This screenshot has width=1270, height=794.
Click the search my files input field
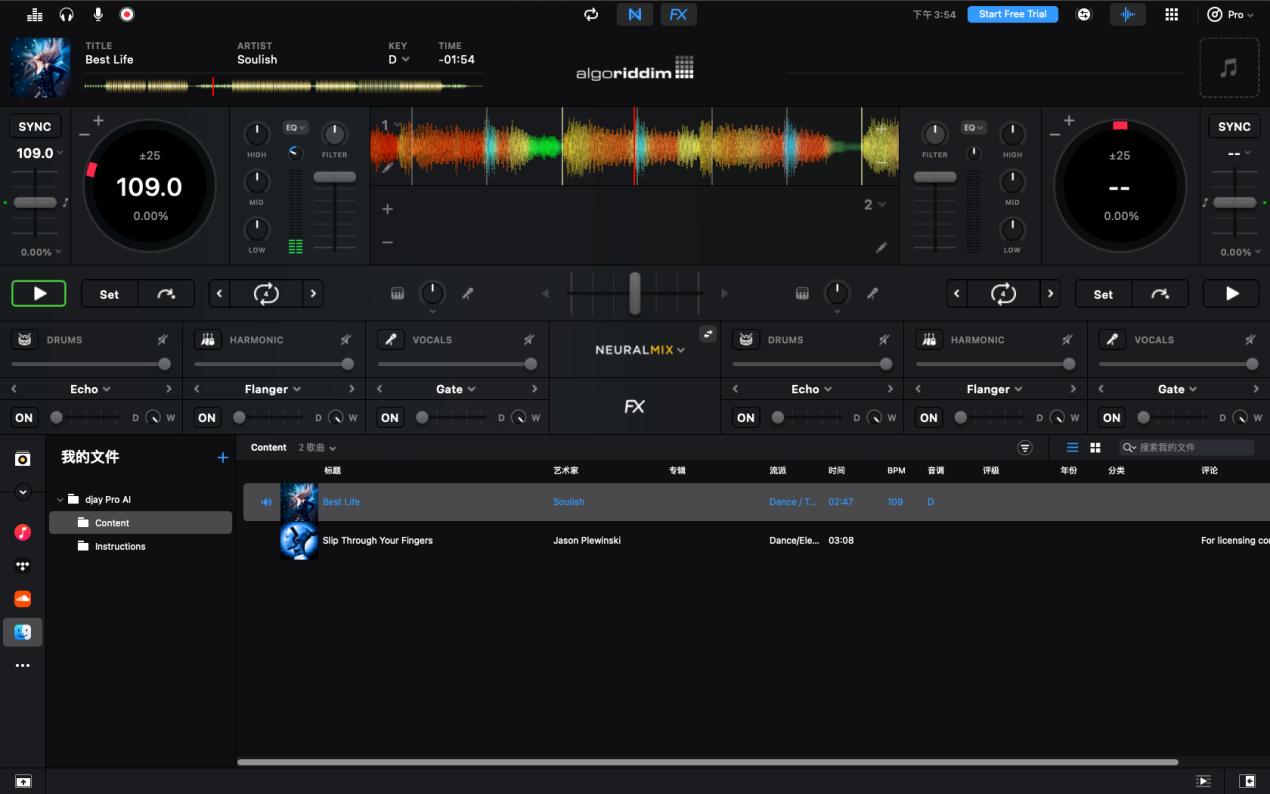pos(1190,448)
